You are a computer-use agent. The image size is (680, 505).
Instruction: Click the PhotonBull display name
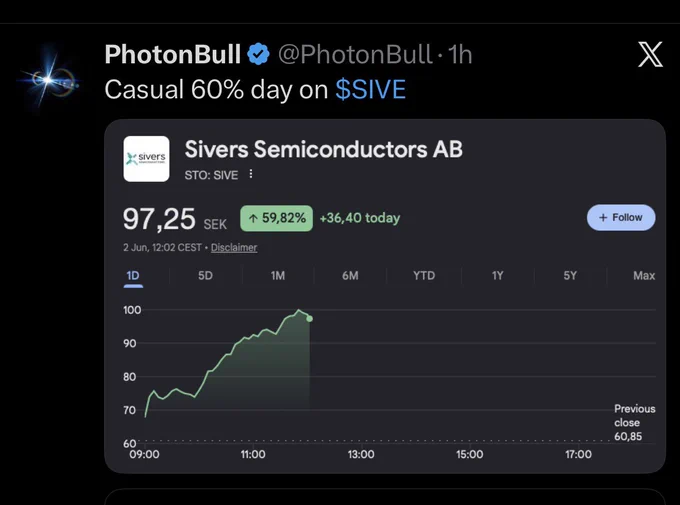pos(173,54)
